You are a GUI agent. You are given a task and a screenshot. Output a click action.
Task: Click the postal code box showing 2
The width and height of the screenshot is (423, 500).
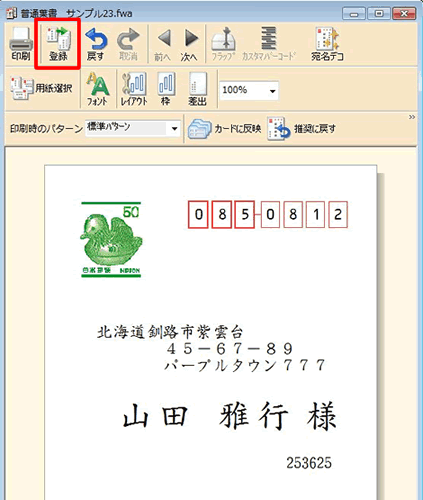pyautogui.click(x=338, y=215)
